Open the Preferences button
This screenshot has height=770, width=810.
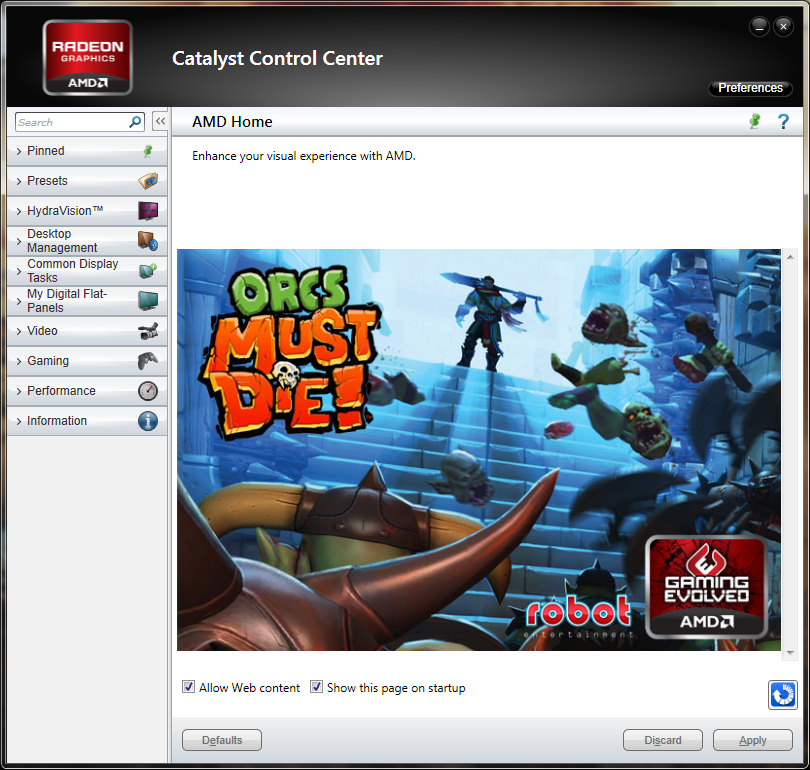(750, 88)
